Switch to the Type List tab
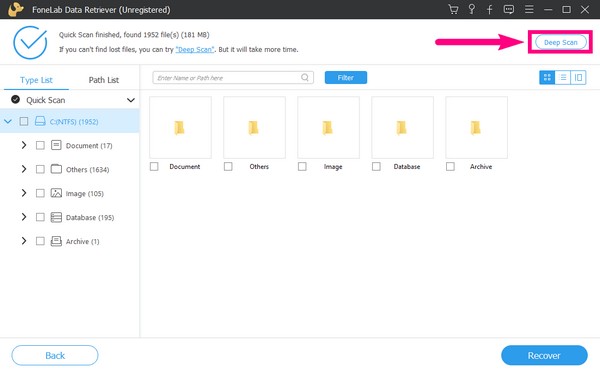600x377 pixels. click(x=36, y=80)
